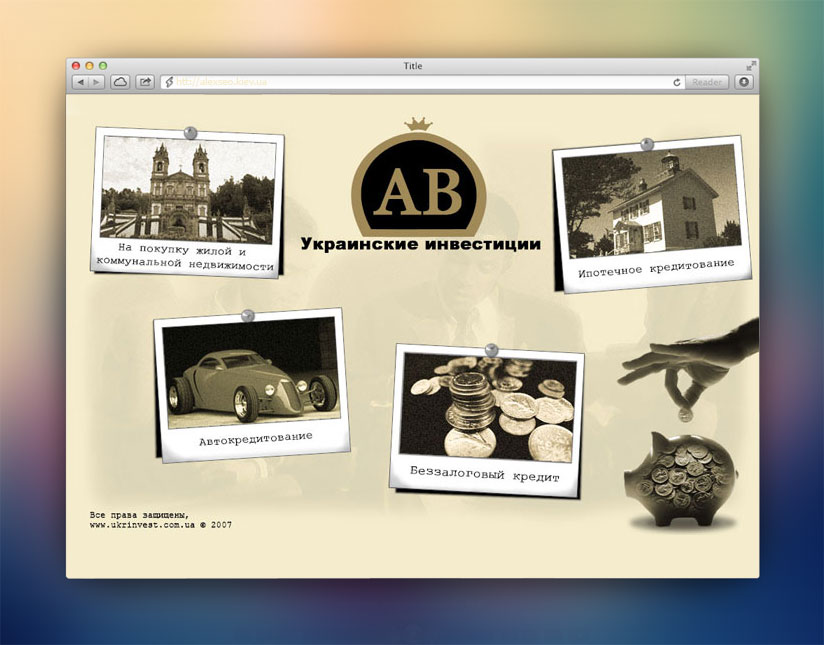Click the Автокредитование caption text
This screenshot has height=645, width=824.
point(255,438)
